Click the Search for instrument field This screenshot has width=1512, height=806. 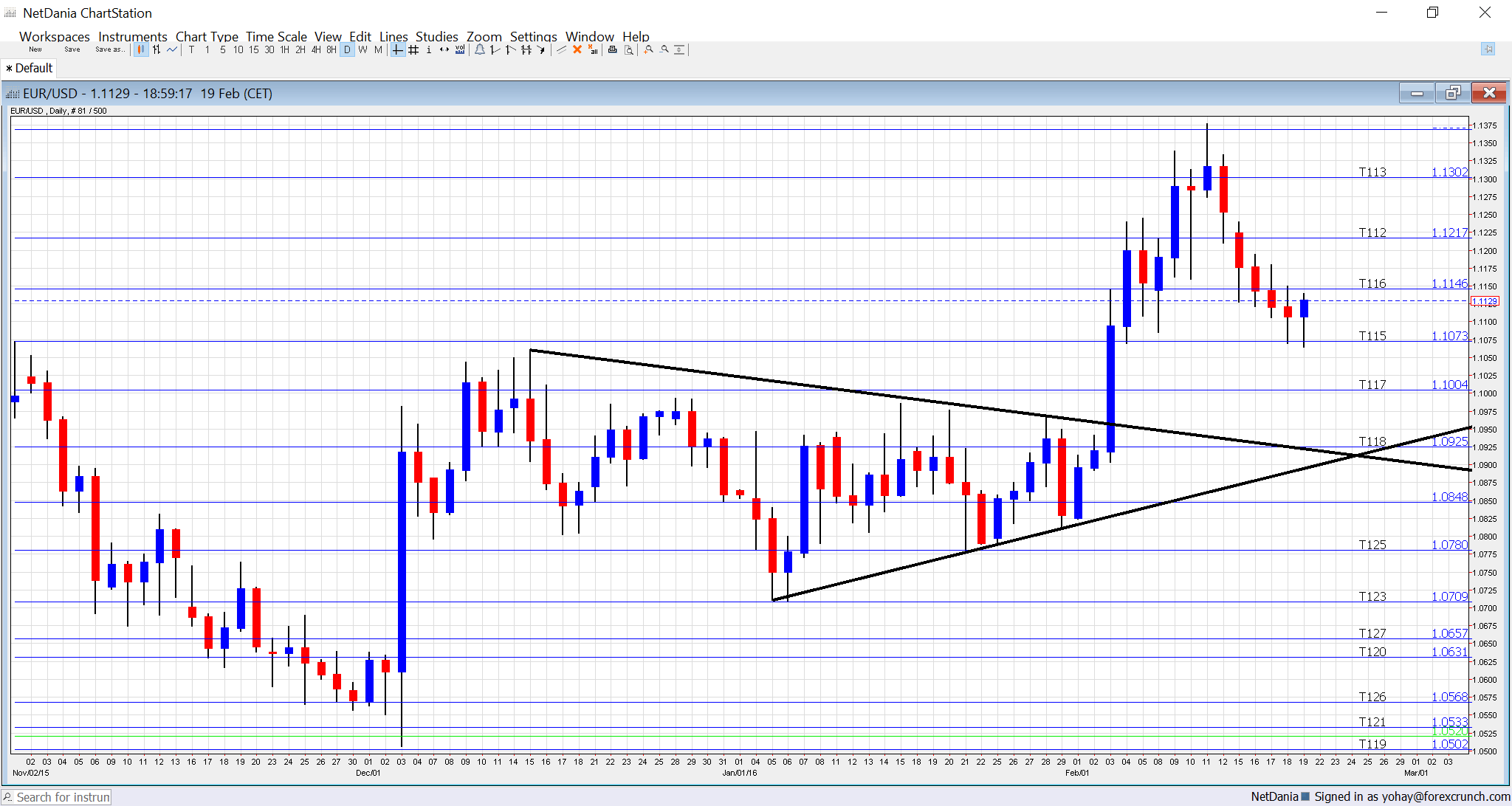56,797
